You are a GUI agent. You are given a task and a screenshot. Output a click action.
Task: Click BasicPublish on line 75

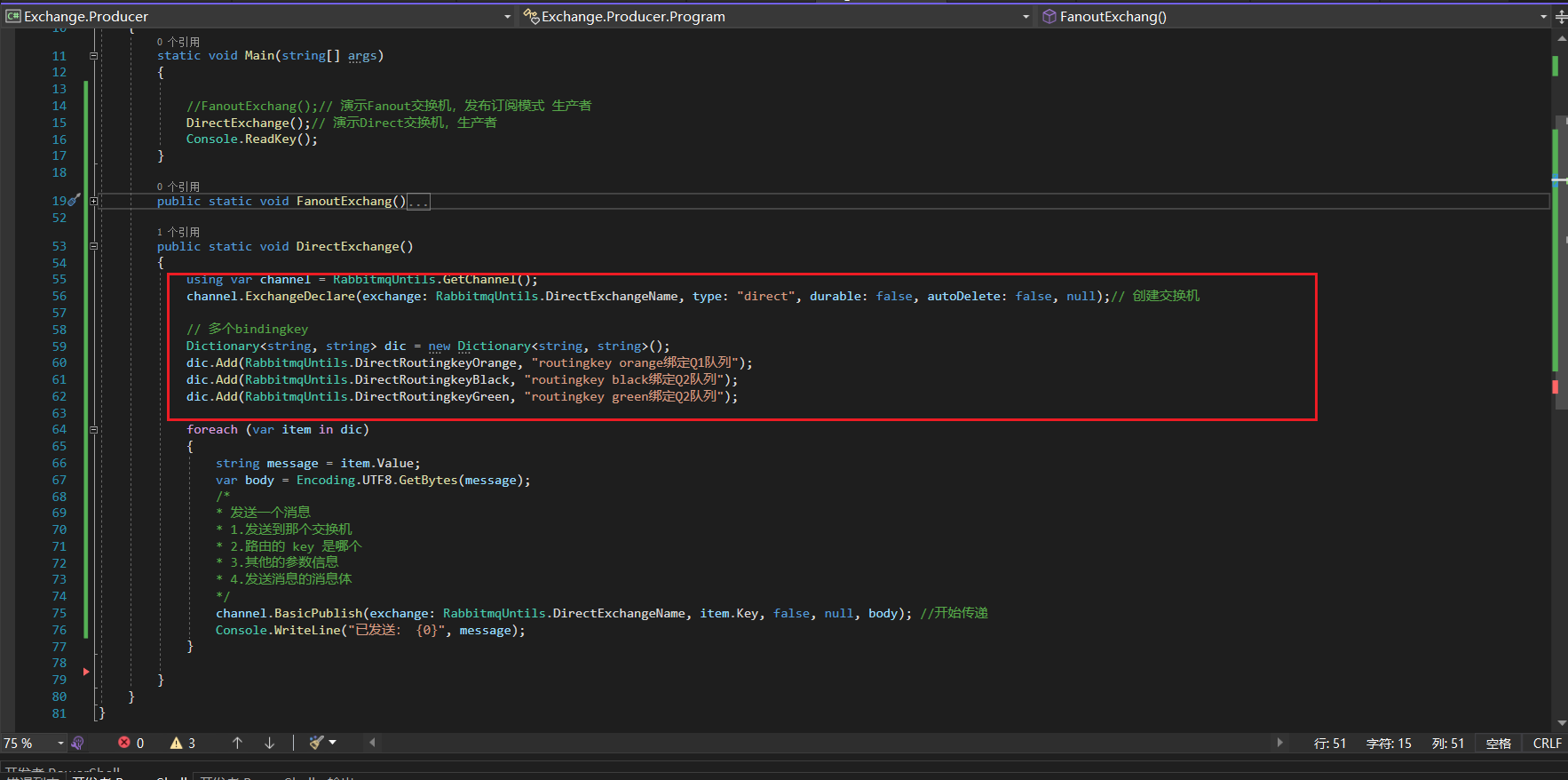(318, 614)
